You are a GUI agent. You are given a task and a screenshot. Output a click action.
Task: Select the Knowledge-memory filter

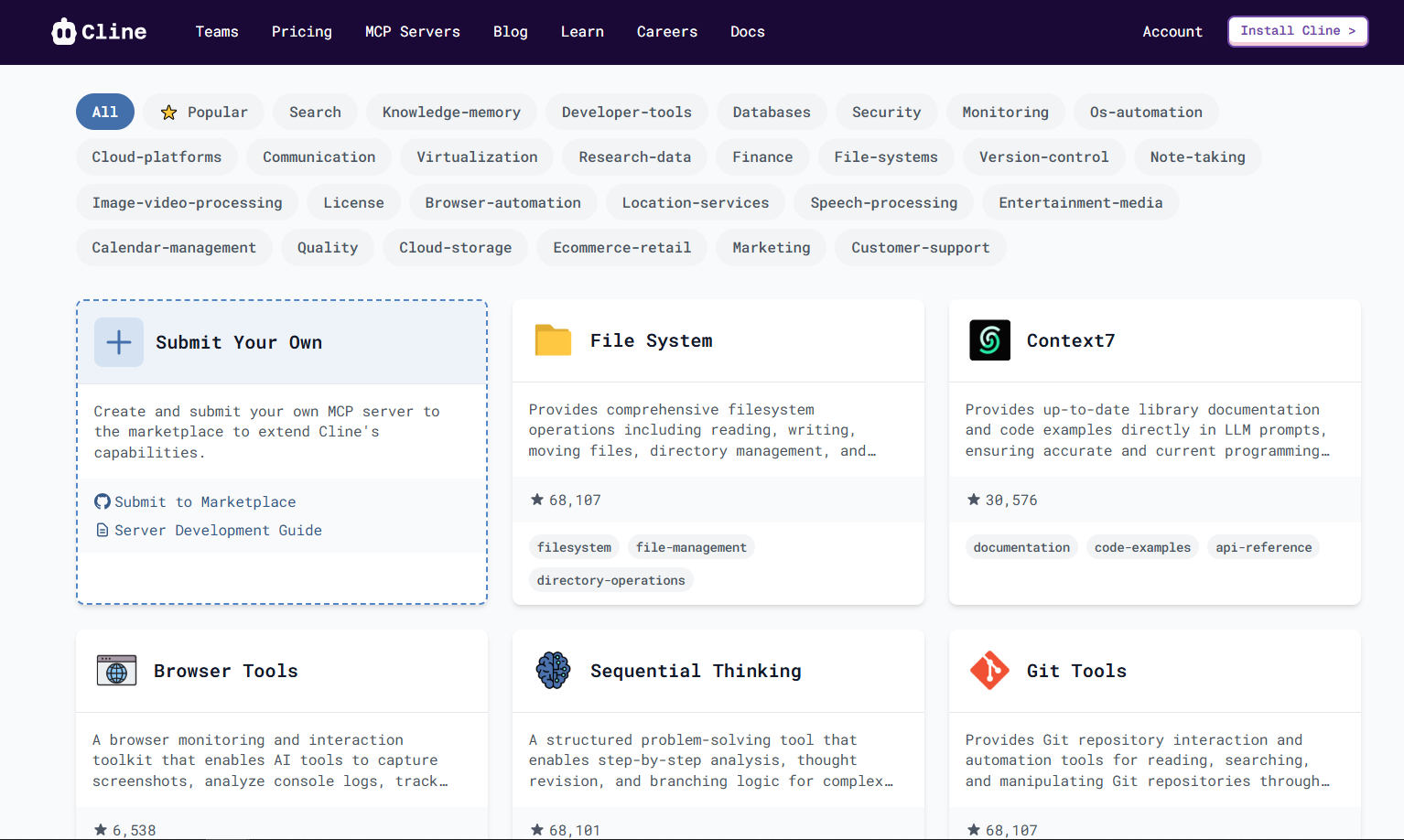(x=451, y=112)
